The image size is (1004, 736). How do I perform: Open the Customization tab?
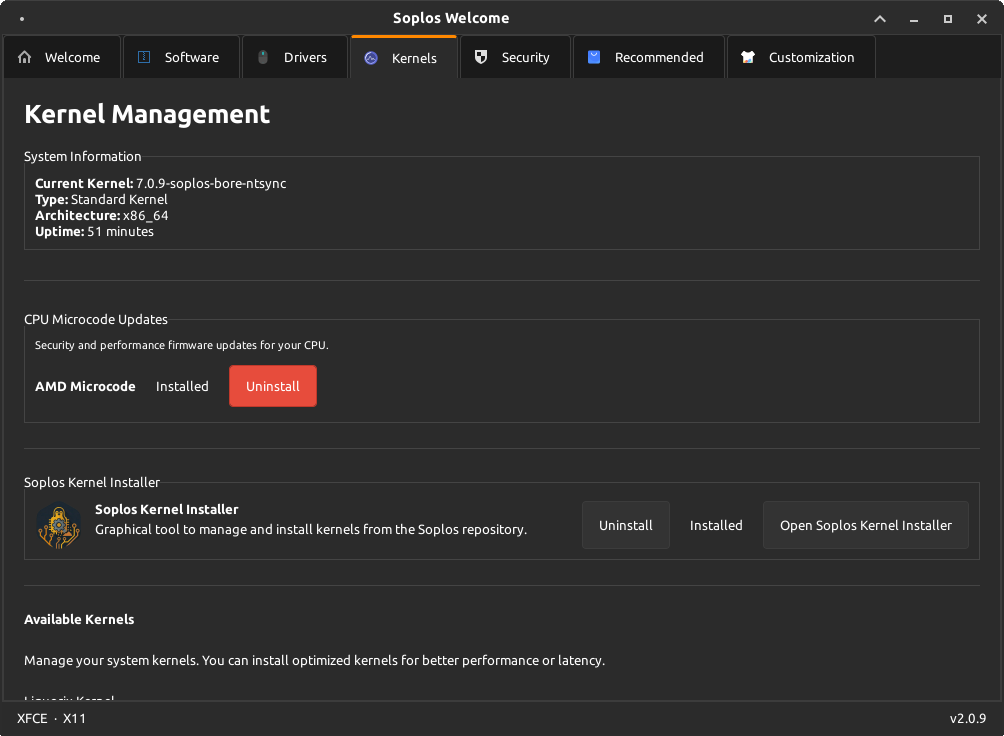tap(801, 57)
